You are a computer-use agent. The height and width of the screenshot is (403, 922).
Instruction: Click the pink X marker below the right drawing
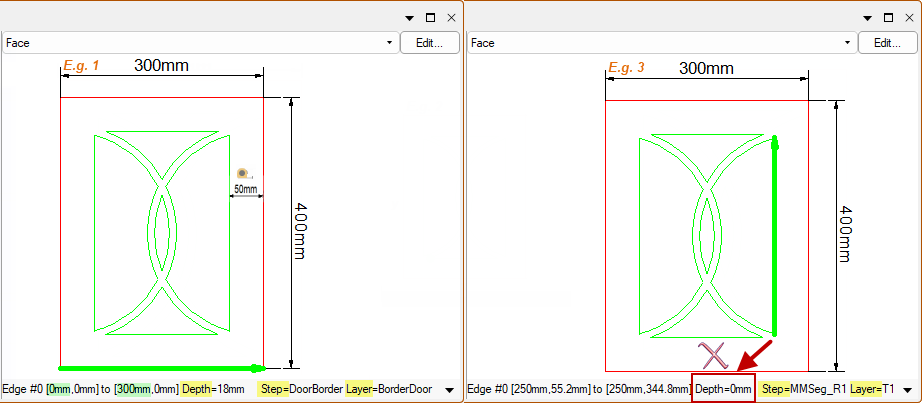(x=712, y=354)
